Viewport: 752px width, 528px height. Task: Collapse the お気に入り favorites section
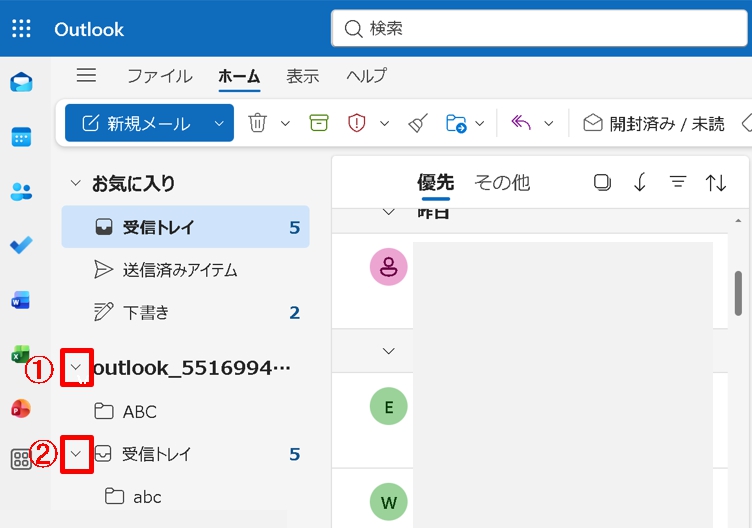[x=75, y=183]
